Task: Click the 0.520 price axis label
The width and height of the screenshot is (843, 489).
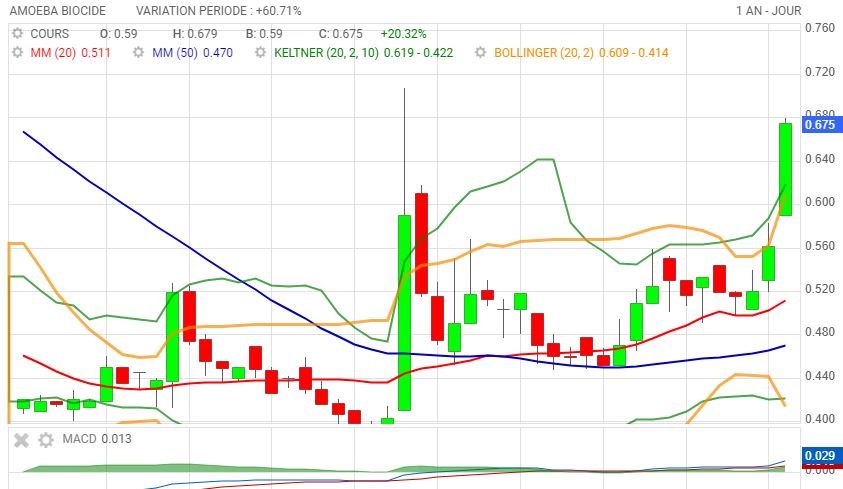Action: tap(820, 289)
